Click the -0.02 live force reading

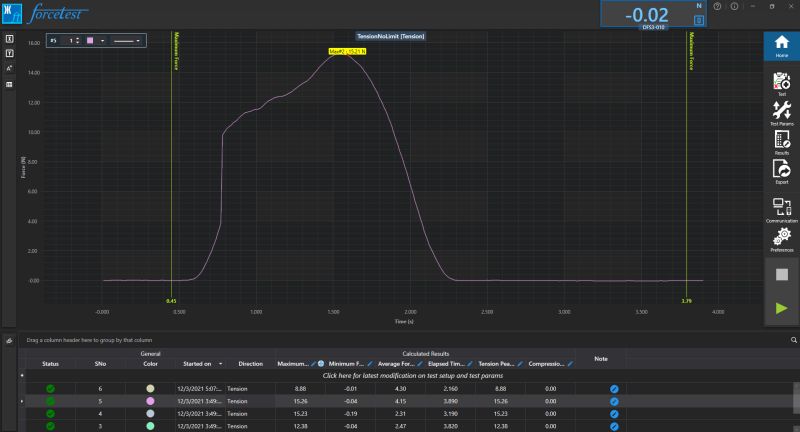coord(646,15)
